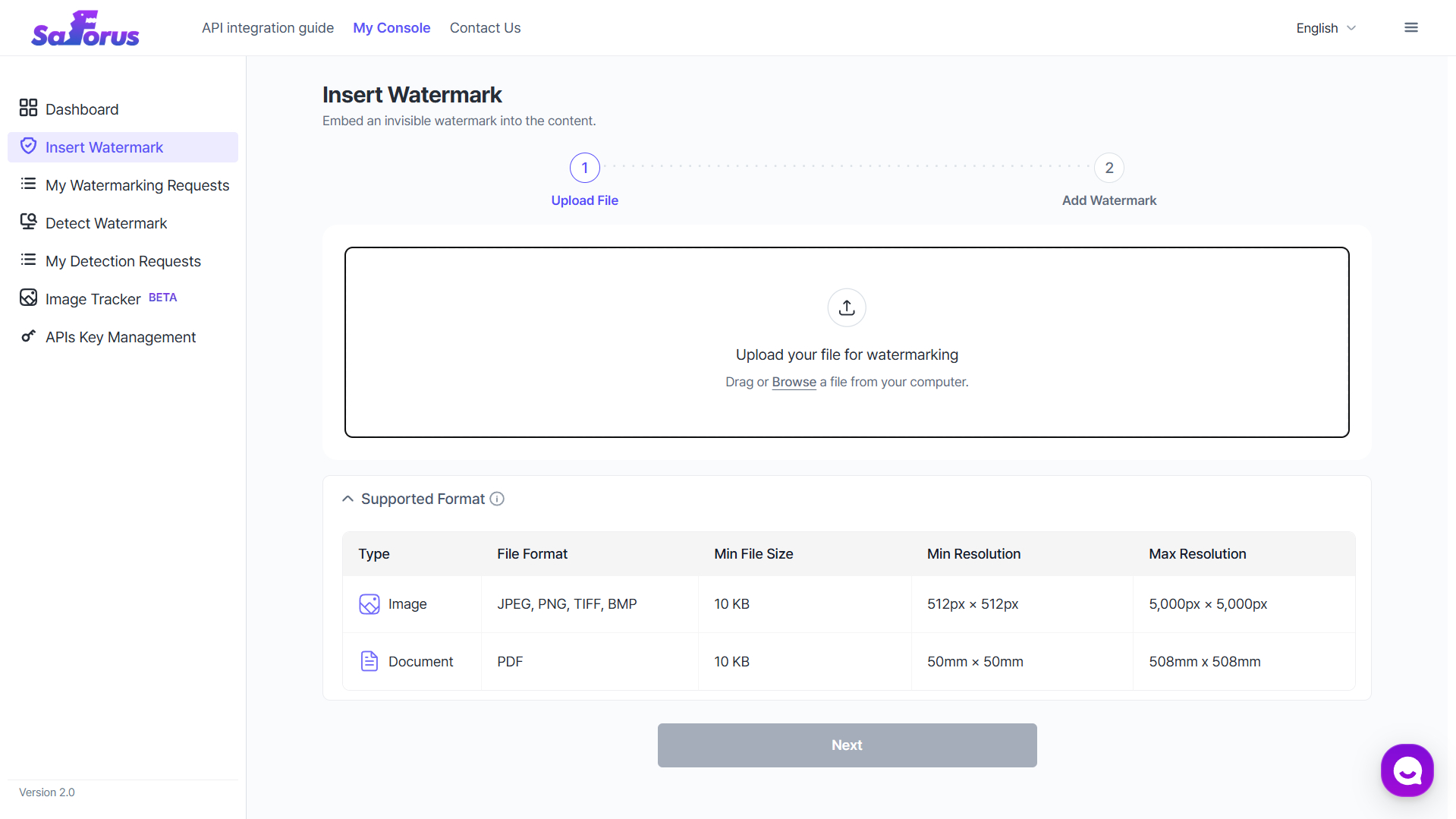
Task: Click the upload arrow icon
Action: coord(847,307)
